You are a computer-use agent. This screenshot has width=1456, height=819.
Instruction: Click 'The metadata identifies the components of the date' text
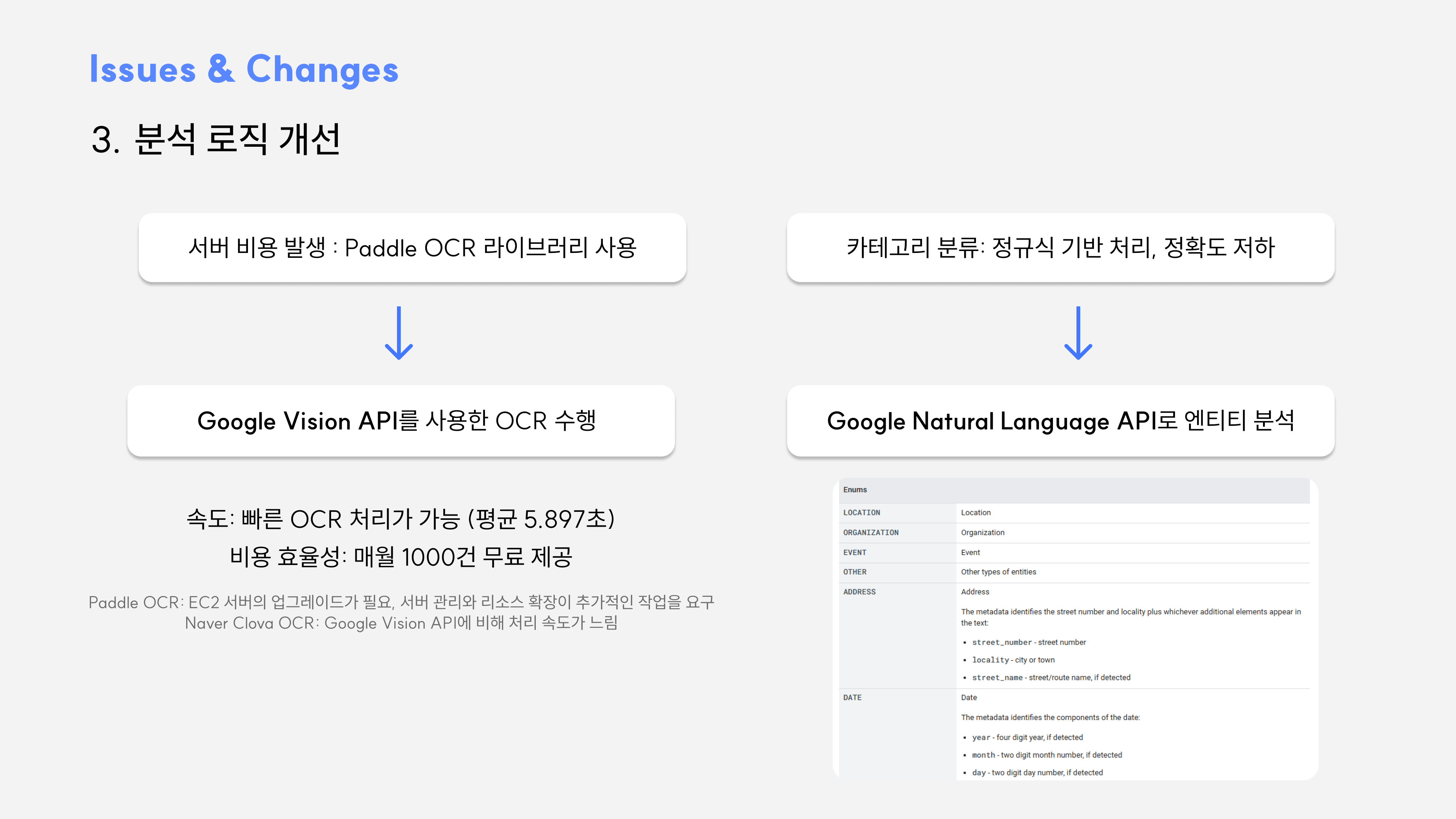1050,717
